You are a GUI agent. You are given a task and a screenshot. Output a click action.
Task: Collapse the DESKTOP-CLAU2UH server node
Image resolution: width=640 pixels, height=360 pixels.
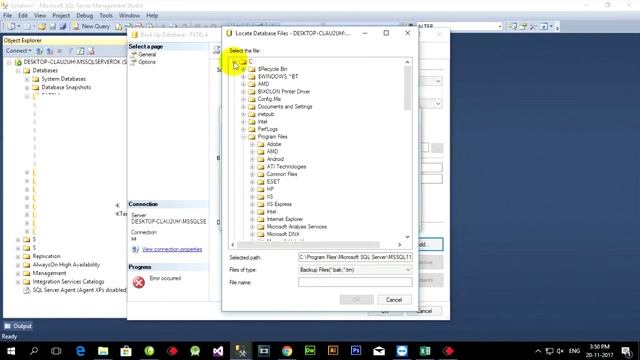pos(9,62)
